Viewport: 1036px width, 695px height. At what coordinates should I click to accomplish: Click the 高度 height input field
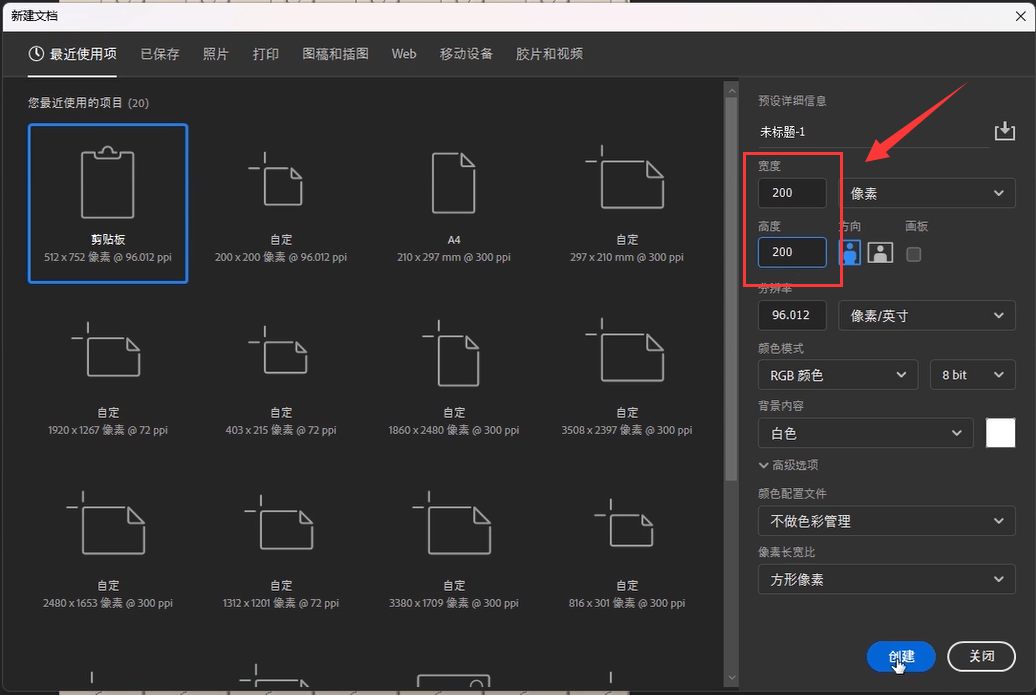(792, 252)
